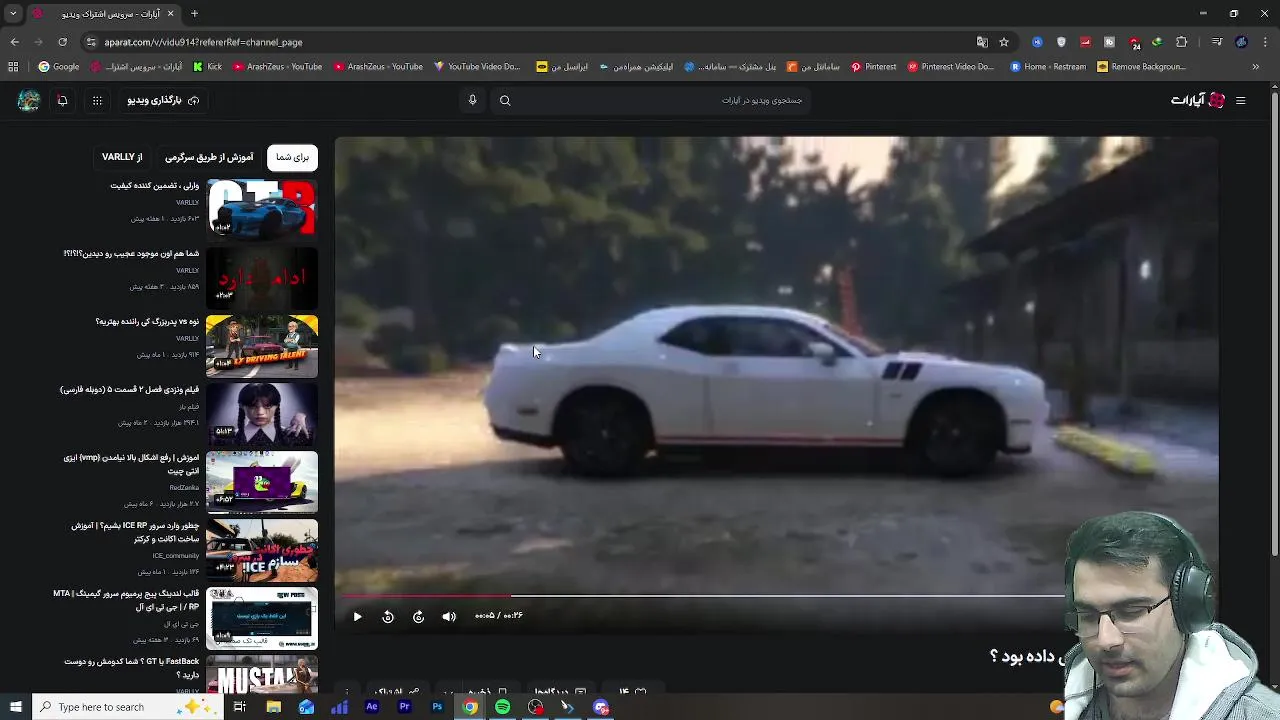Open the Kick bookmark
This screenshot has width=1280, height=720.
click(207, 67)
